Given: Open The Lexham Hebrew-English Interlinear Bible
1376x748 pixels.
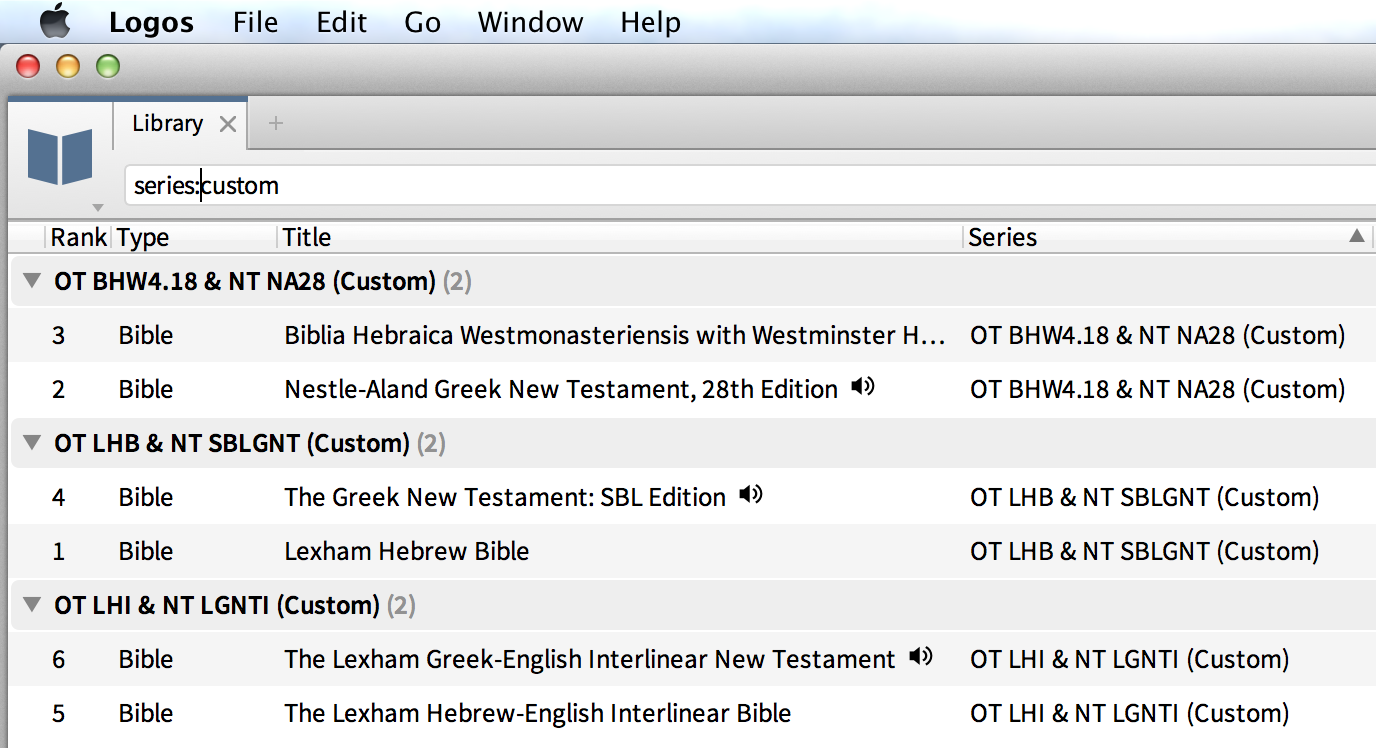Looking at the screenshot, I should (537, 714).
